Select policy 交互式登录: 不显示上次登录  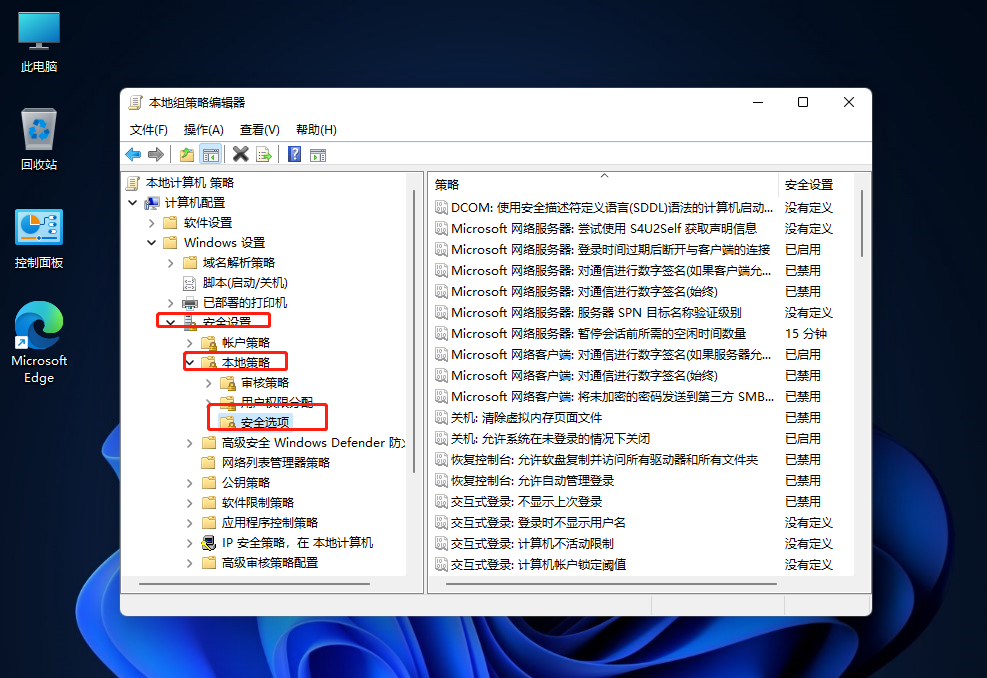[526, 501]
